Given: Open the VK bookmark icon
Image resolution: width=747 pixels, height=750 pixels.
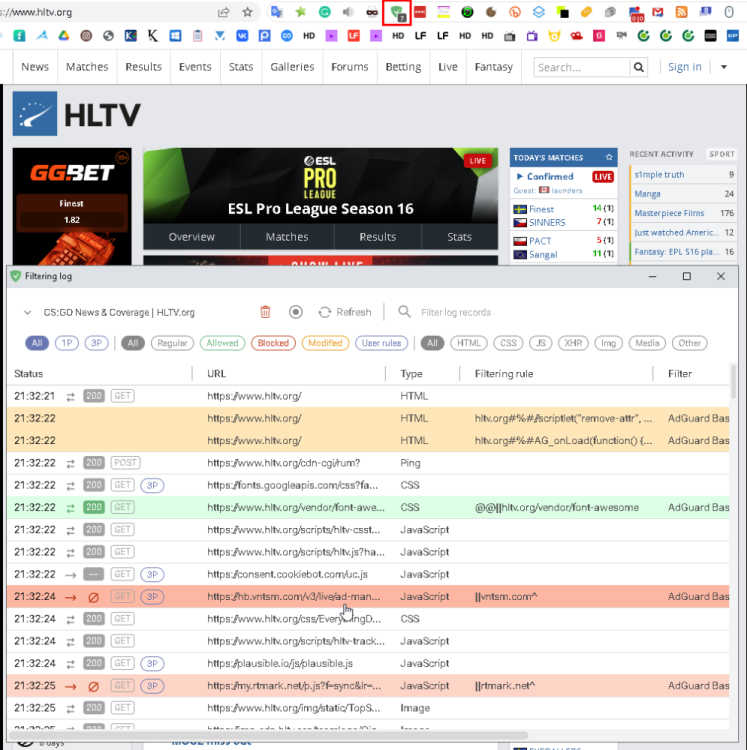Looking at the screenshot, I should [242, 35].
